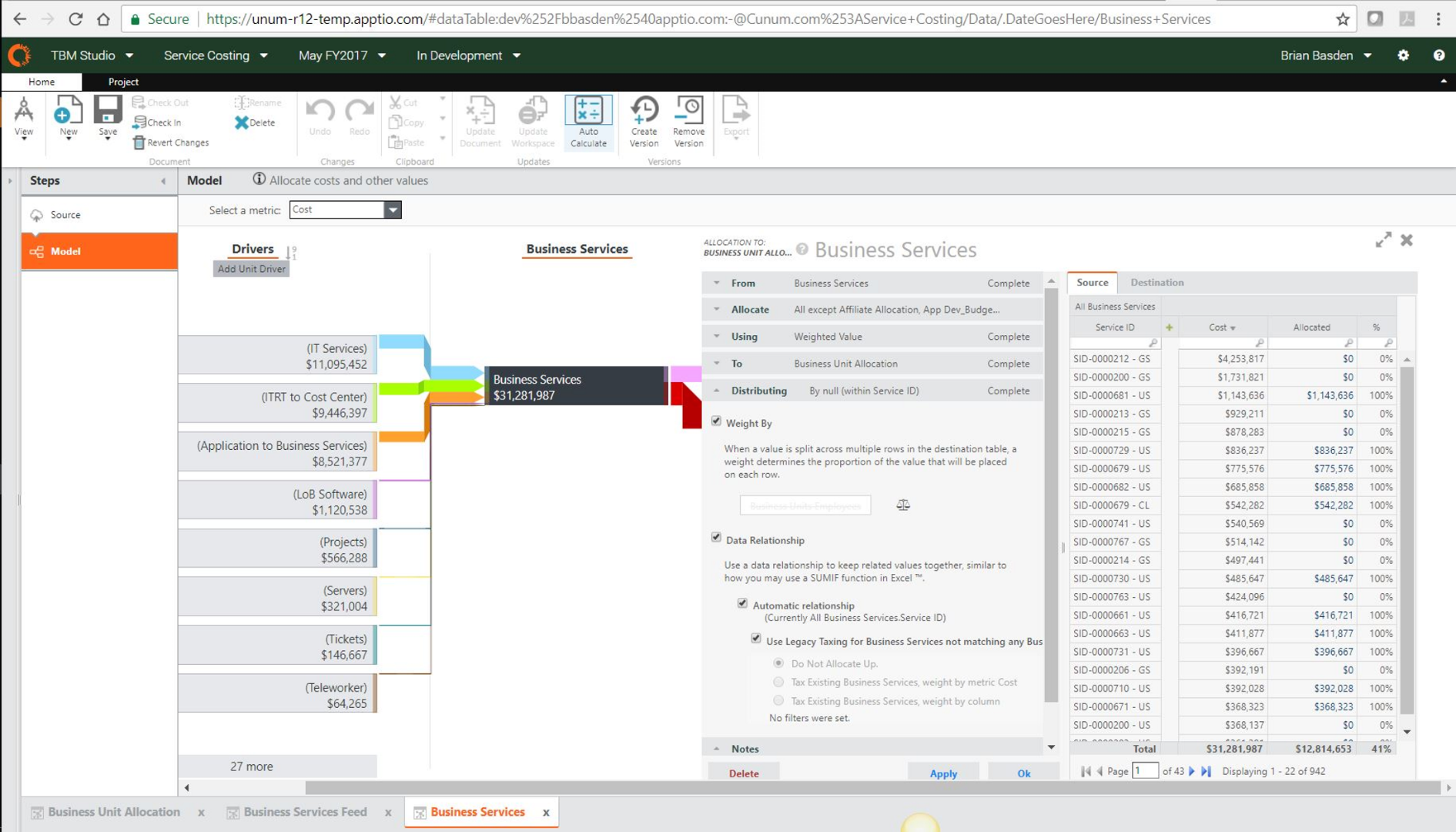This screenshot has height=832, width=1456.
Task: Expand the Allocate section
Action: click(x=717, y=310)
